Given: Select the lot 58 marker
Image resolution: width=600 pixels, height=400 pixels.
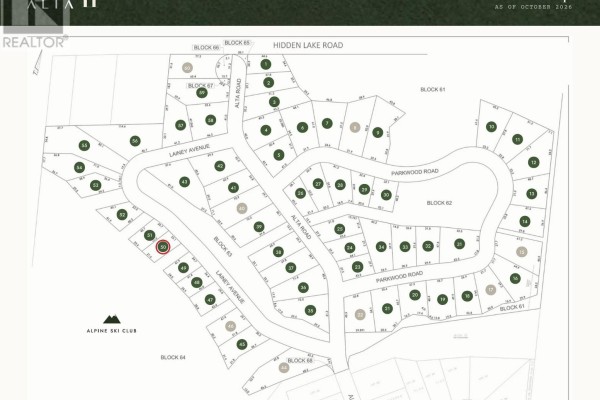Looking at the screenshot, I should 210,120.
